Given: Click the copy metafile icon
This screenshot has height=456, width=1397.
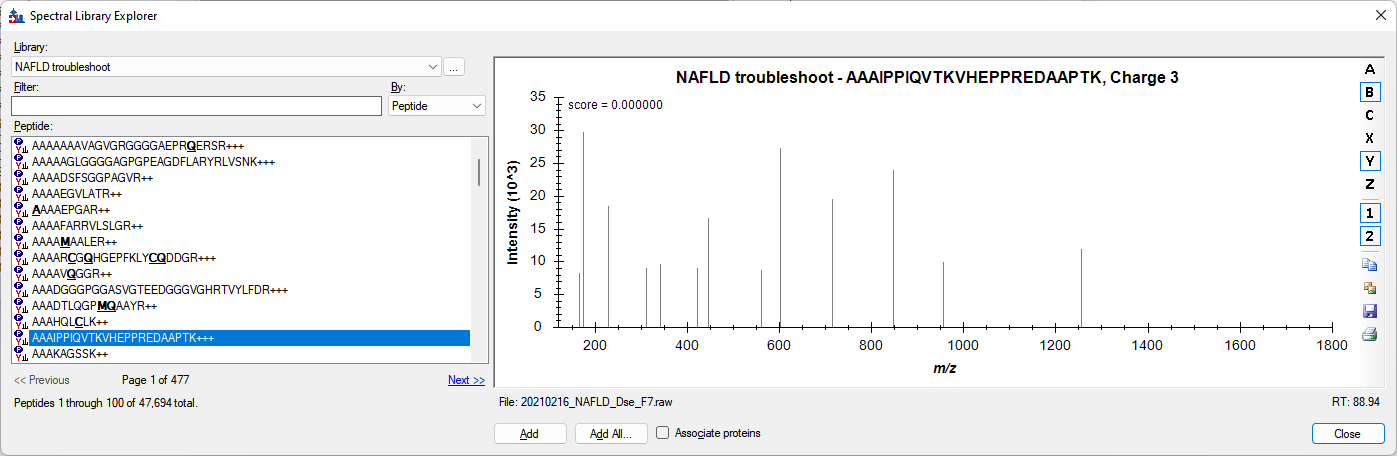Looking at the screenshot, I should tap(1369, 288).
